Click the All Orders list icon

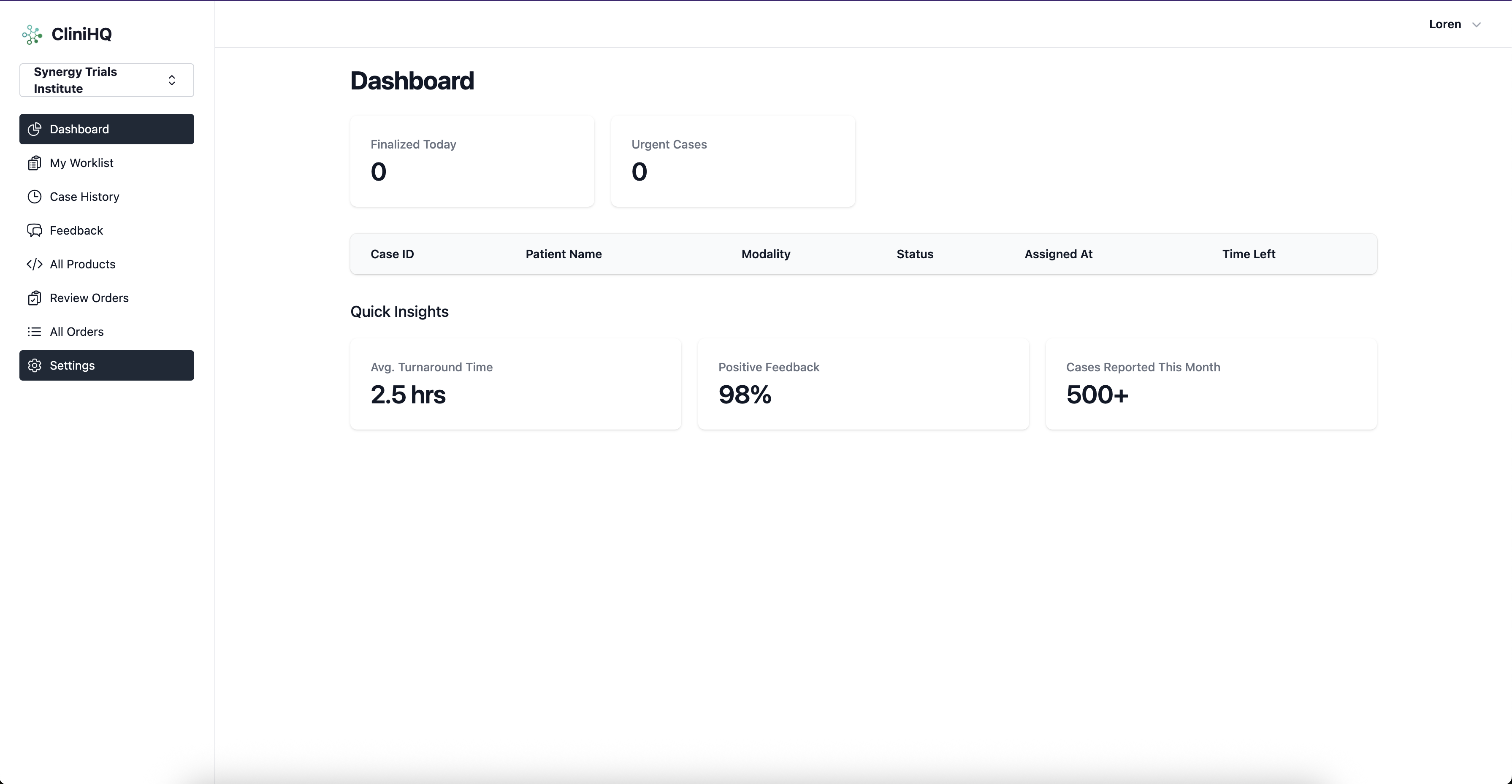point(35,331)
